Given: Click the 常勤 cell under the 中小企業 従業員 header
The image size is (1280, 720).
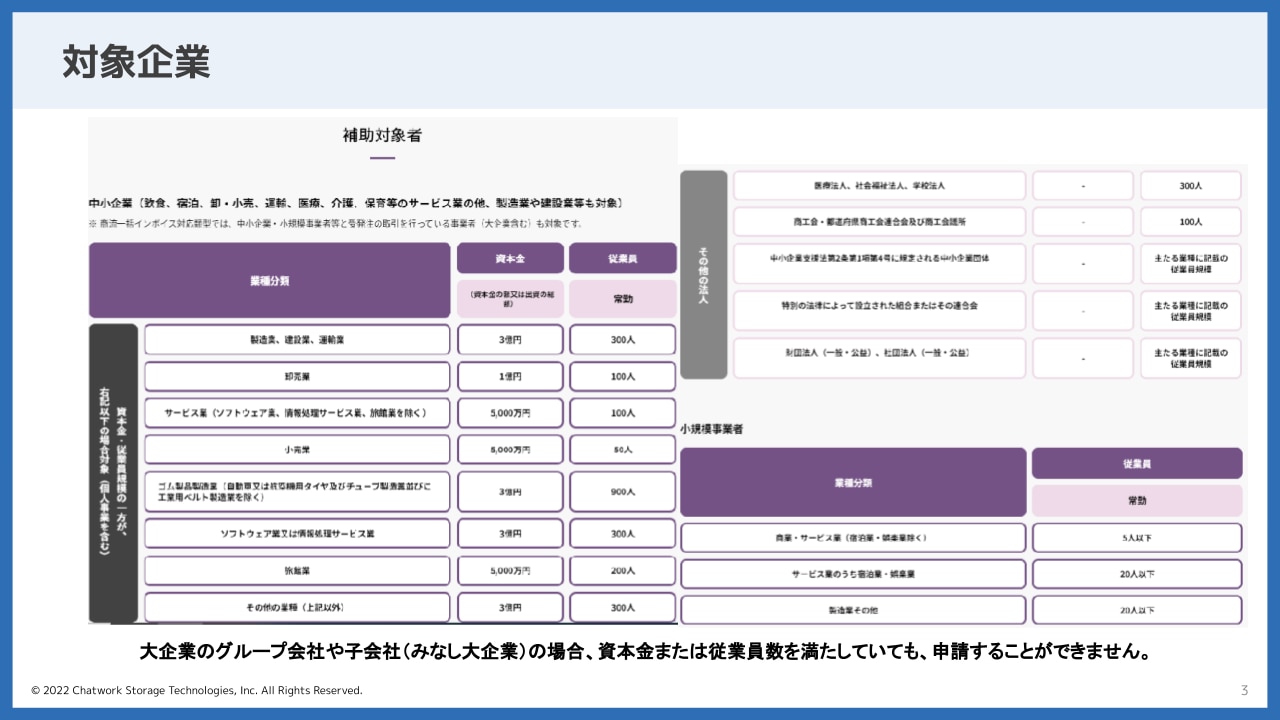Looking at the screenshot, I should [623, 298].
